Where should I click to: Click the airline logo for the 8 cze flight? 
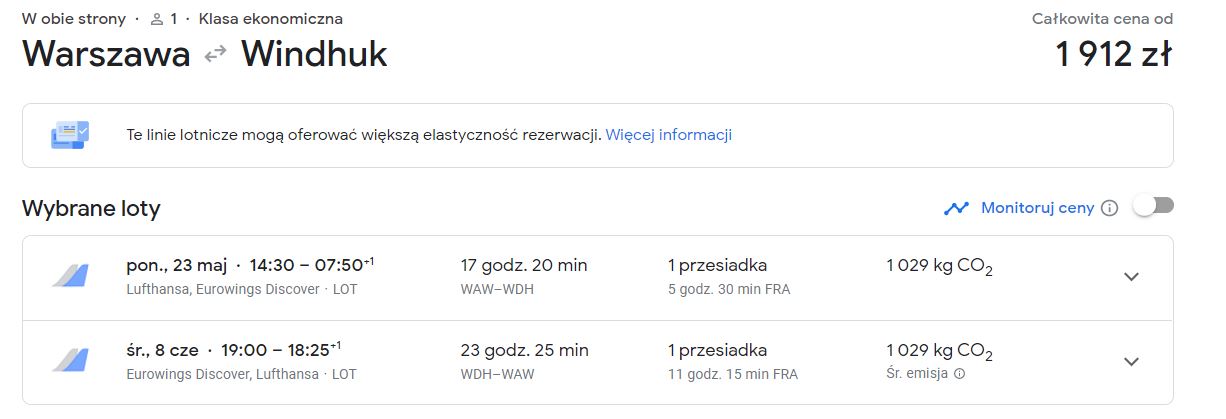pyautogui.click(x=71, y=361)
